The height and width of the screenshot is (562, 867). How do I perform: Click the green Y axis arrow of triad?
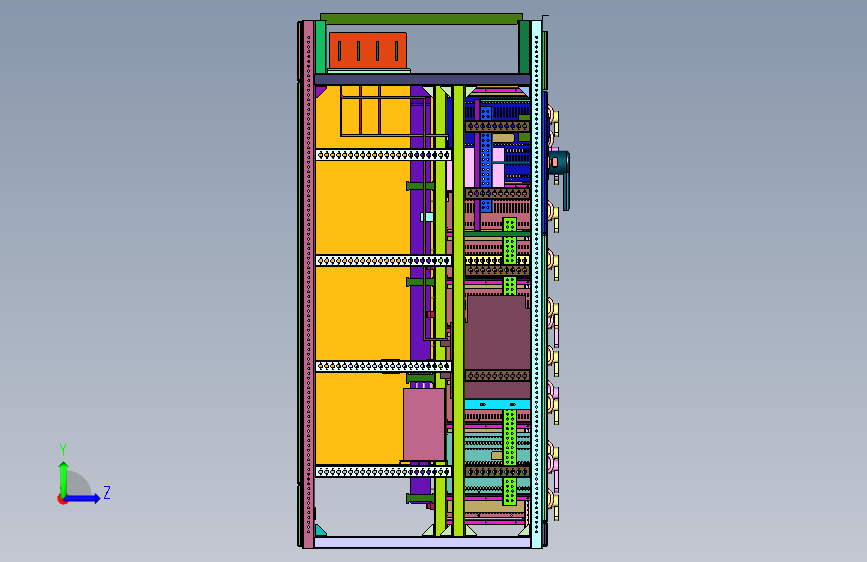pyautogui.click(x=63, y=479)
